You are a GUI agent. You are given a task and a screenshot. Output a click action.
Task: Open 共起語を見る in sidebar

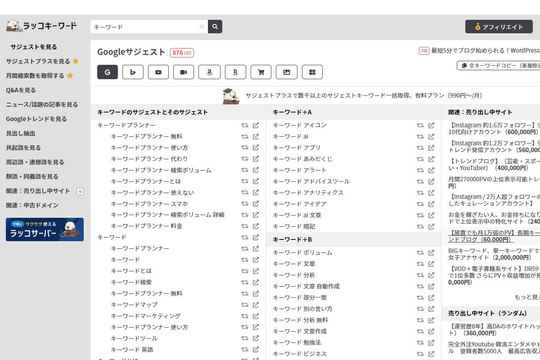coord(23,147)
